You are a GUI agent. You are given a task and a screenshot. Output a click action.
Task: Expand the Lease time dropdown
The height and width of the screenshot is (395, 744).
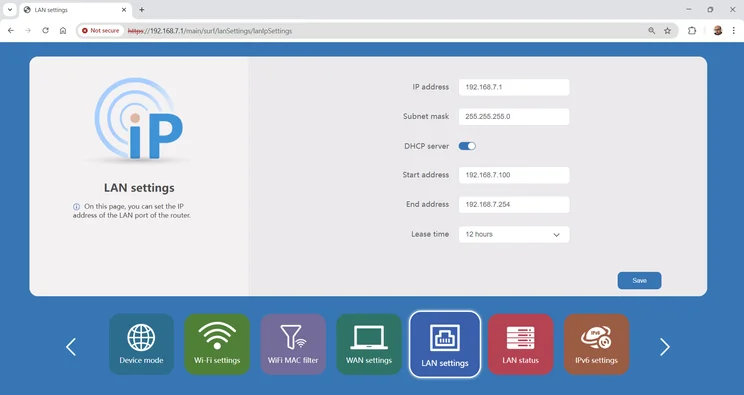pyautogui.click(x=514, y=235)
